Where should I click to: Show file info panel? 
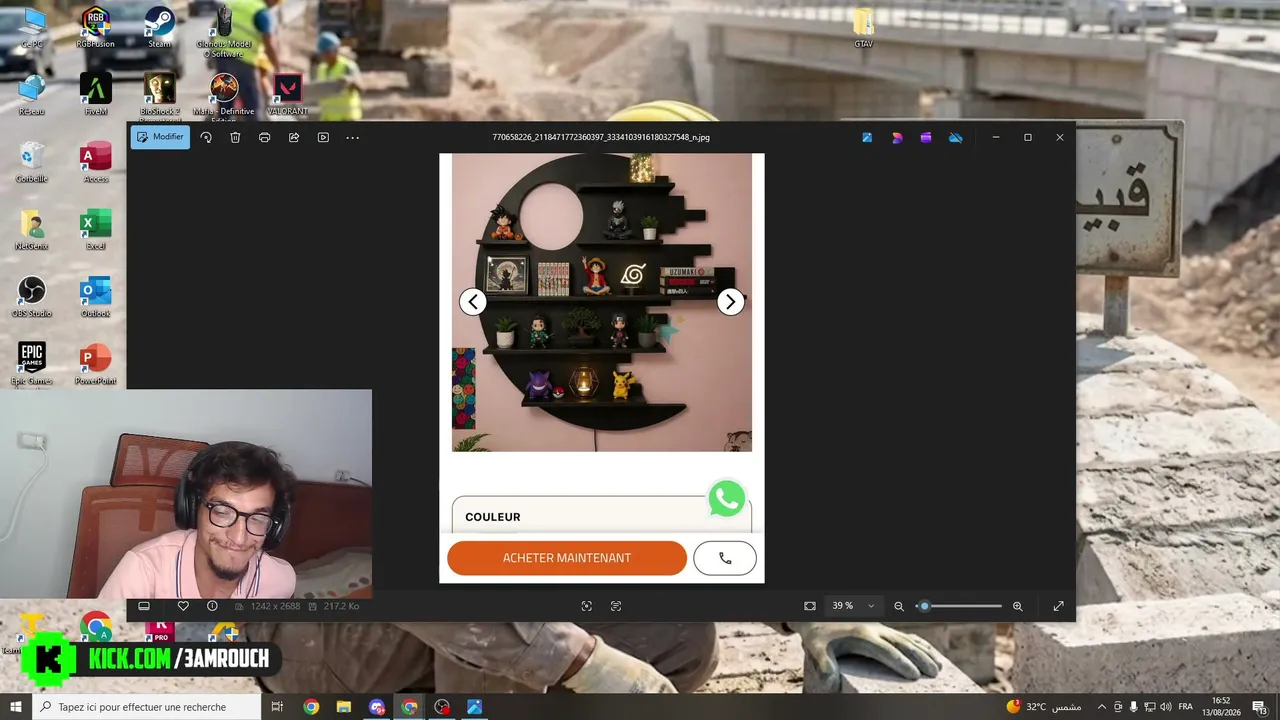[212, 606]
